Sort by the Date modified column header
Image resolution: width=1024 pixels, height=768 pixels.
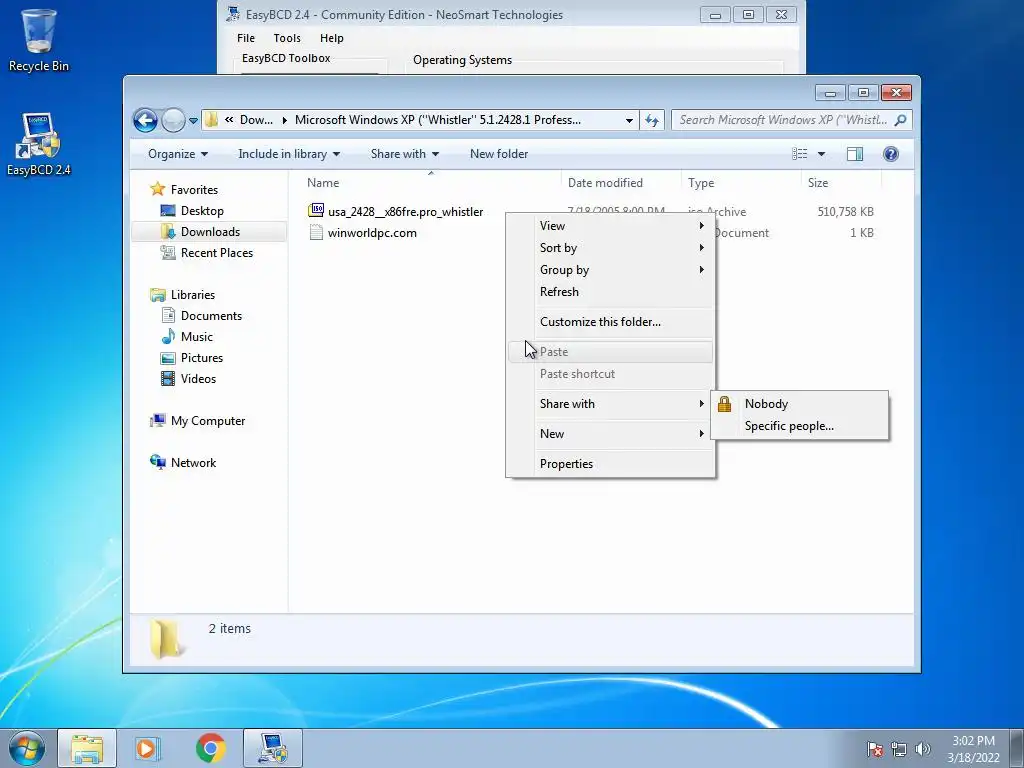(621, 183)
